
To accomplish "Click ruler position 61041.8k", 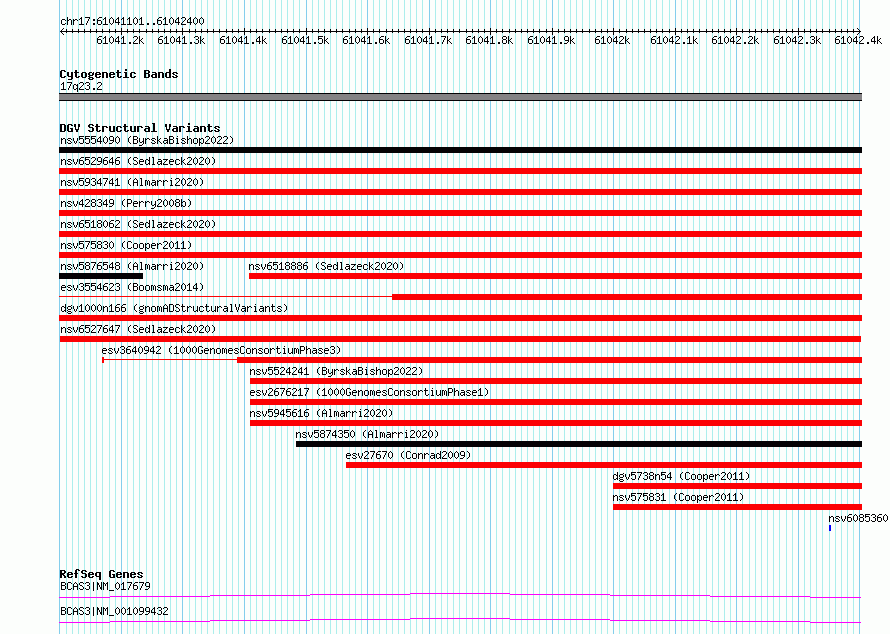I will (489, 40).
